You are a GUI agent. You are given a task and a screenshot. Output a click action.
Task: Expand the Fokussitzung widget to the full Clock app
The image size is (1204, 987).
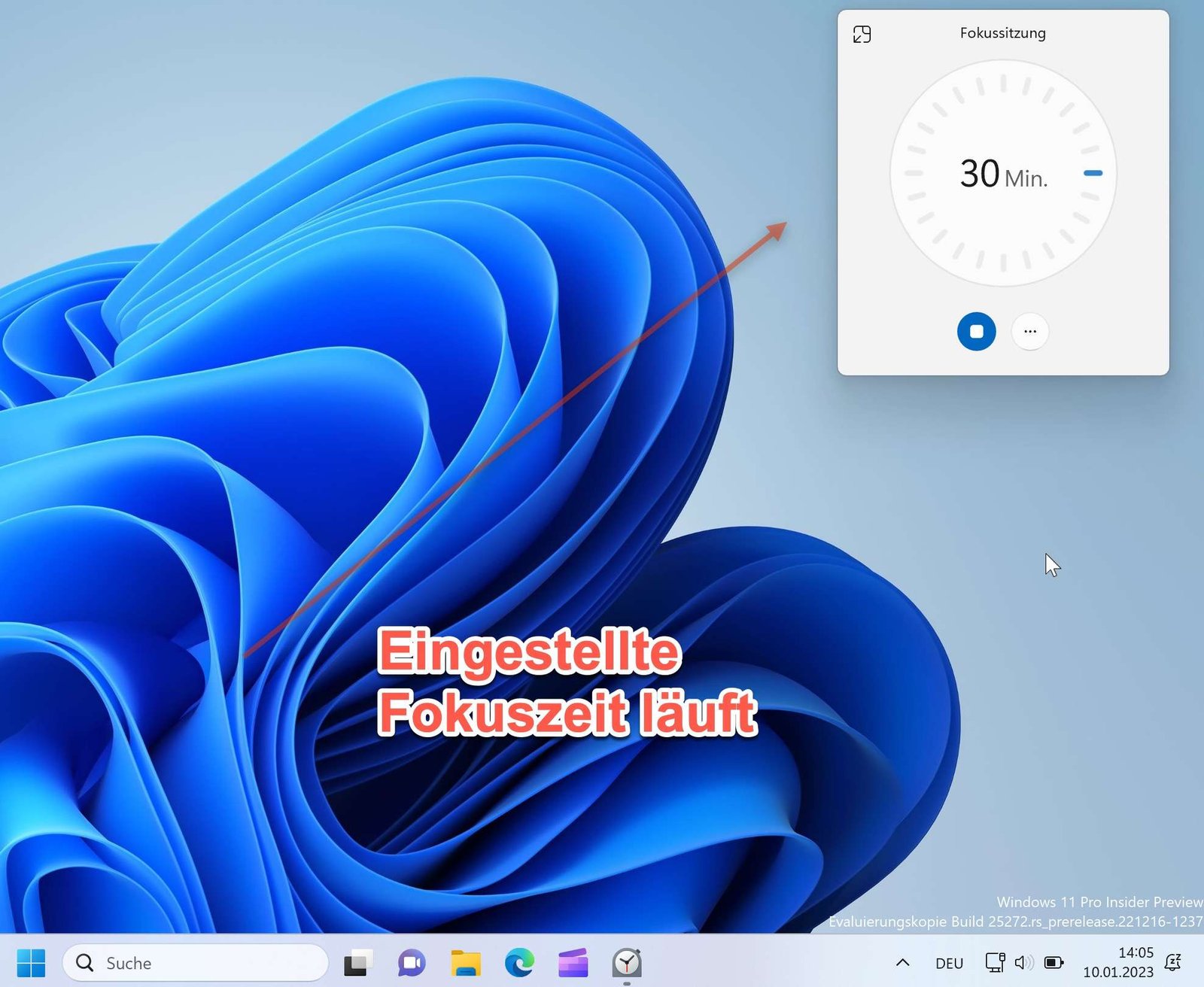pos(862,33)
